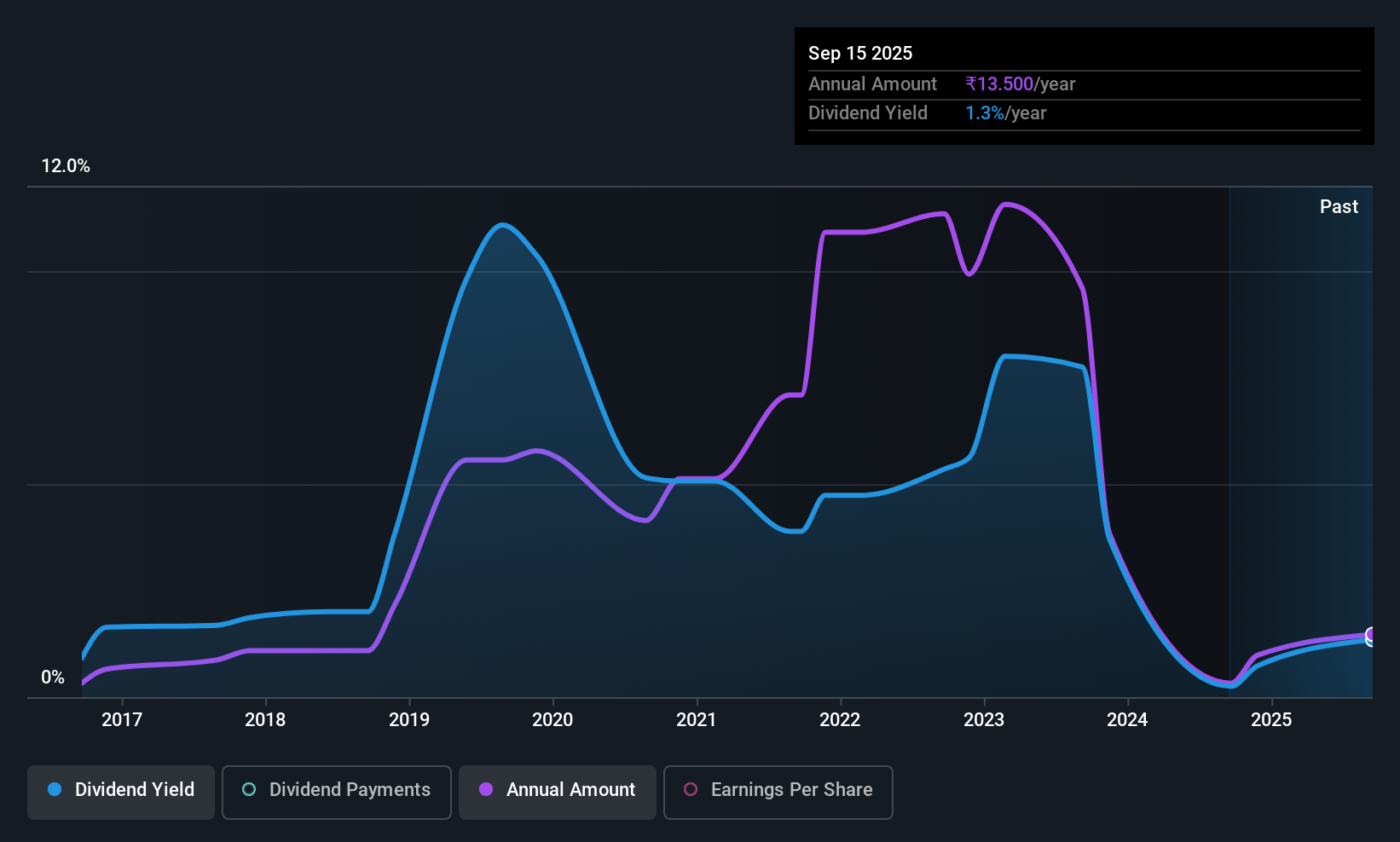Click the ₹13.500/year annual amount value
This screenshot has height=842, width=1400.
tap(1021, 84)
